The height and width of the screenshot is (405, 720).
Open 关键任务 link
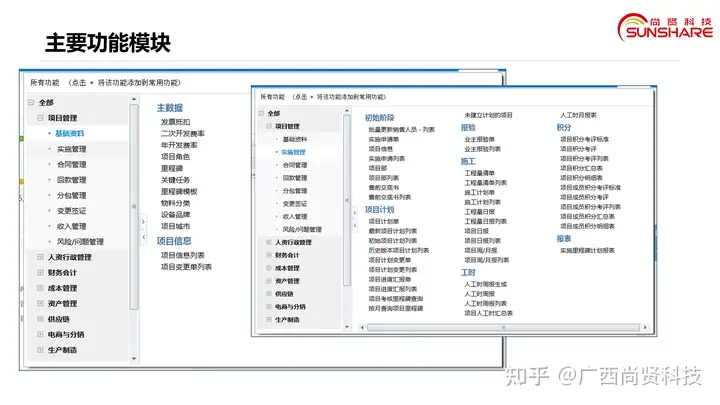pyautogui.click(x=175, y=180)
